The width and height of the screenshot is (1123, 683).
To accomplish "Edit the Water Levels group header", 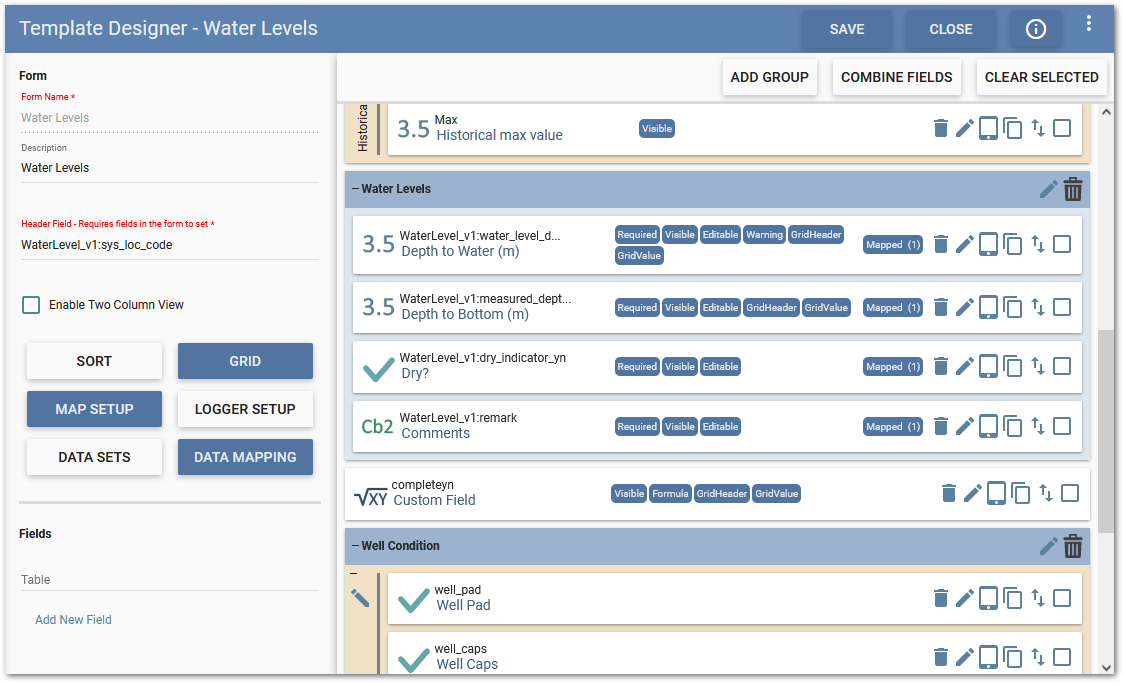I will [x=1049, y=189].
